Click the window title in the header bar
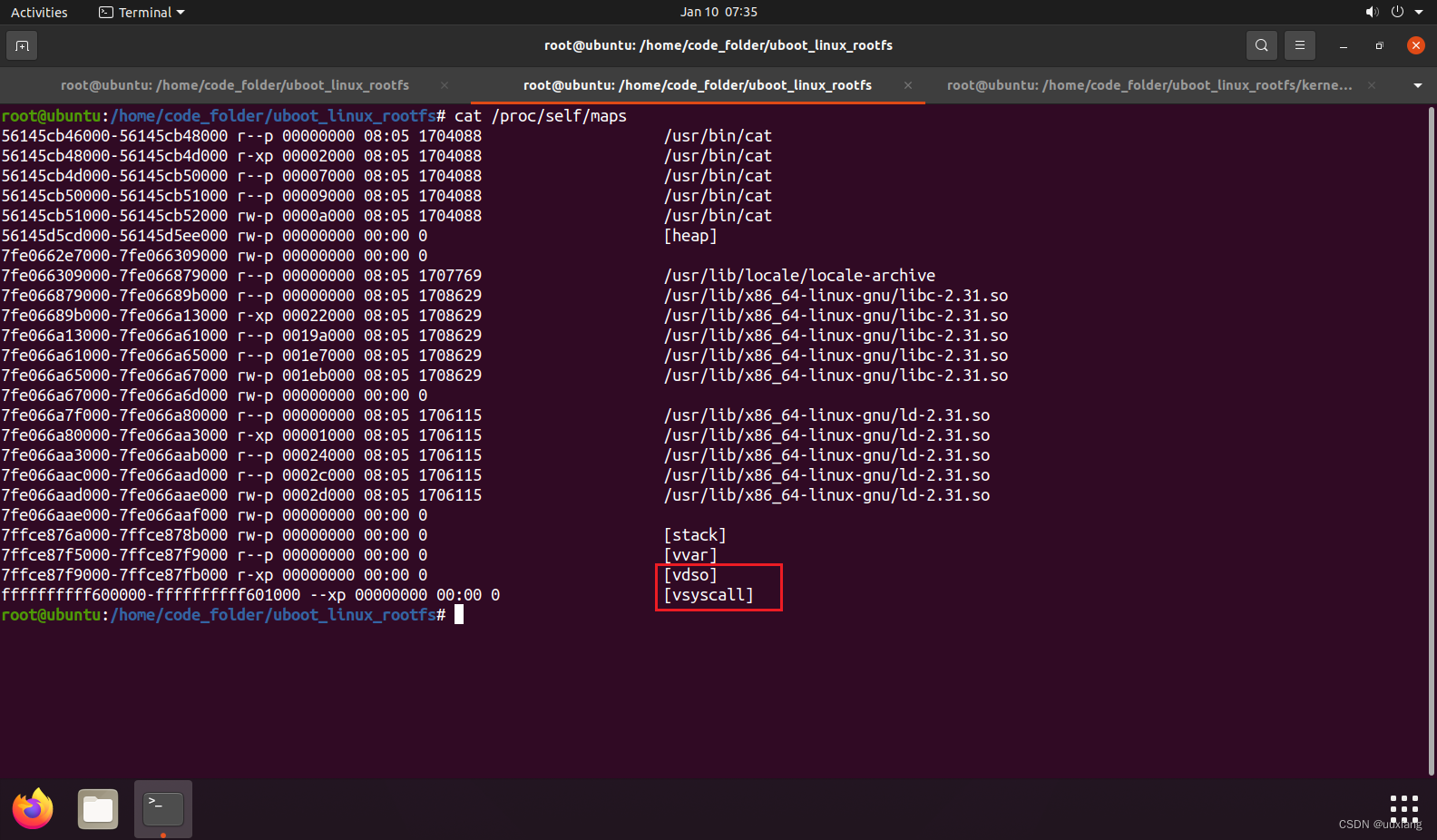The width and height of the screenshot is (1437, 840). click(718, 45)
